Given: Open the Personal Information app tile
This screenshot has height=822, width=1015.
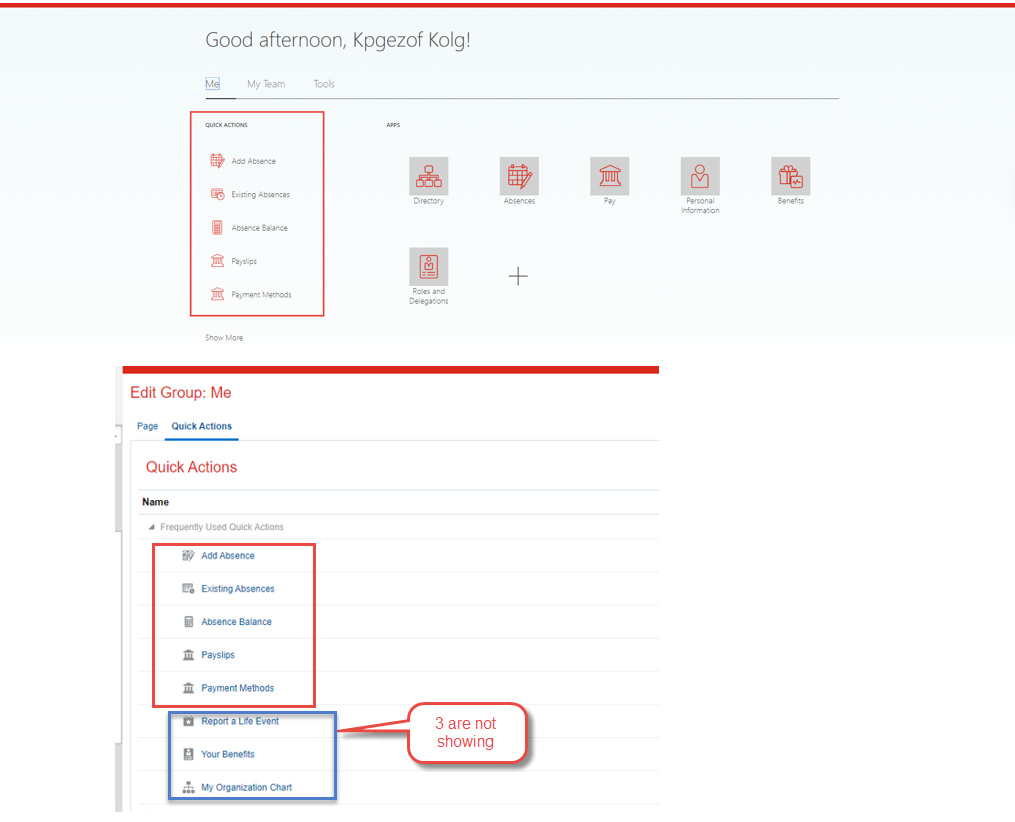Looking at the screenshot, I should (700, 176).
